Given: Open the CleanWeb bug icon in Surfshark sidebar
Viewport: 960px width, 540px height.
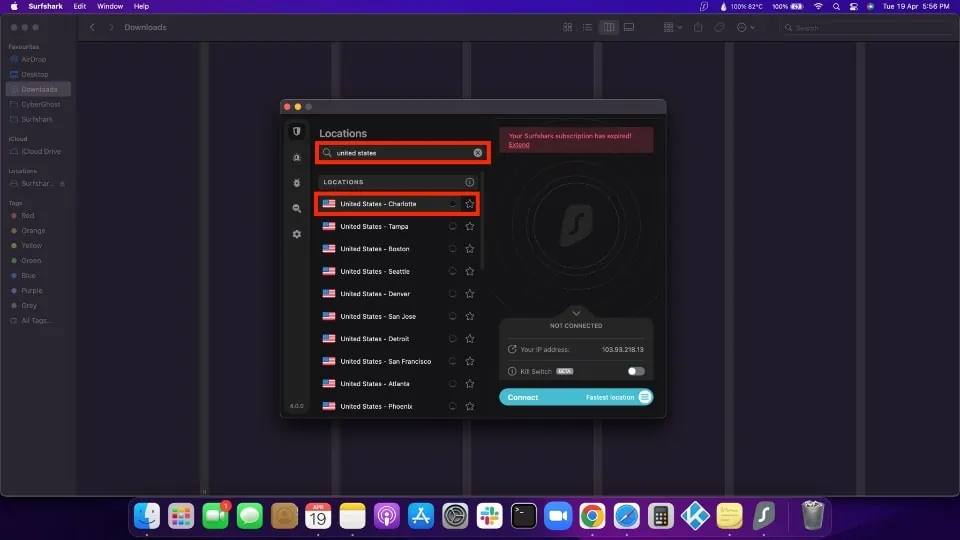Looking at the screenshot, I should click(297, 157).
